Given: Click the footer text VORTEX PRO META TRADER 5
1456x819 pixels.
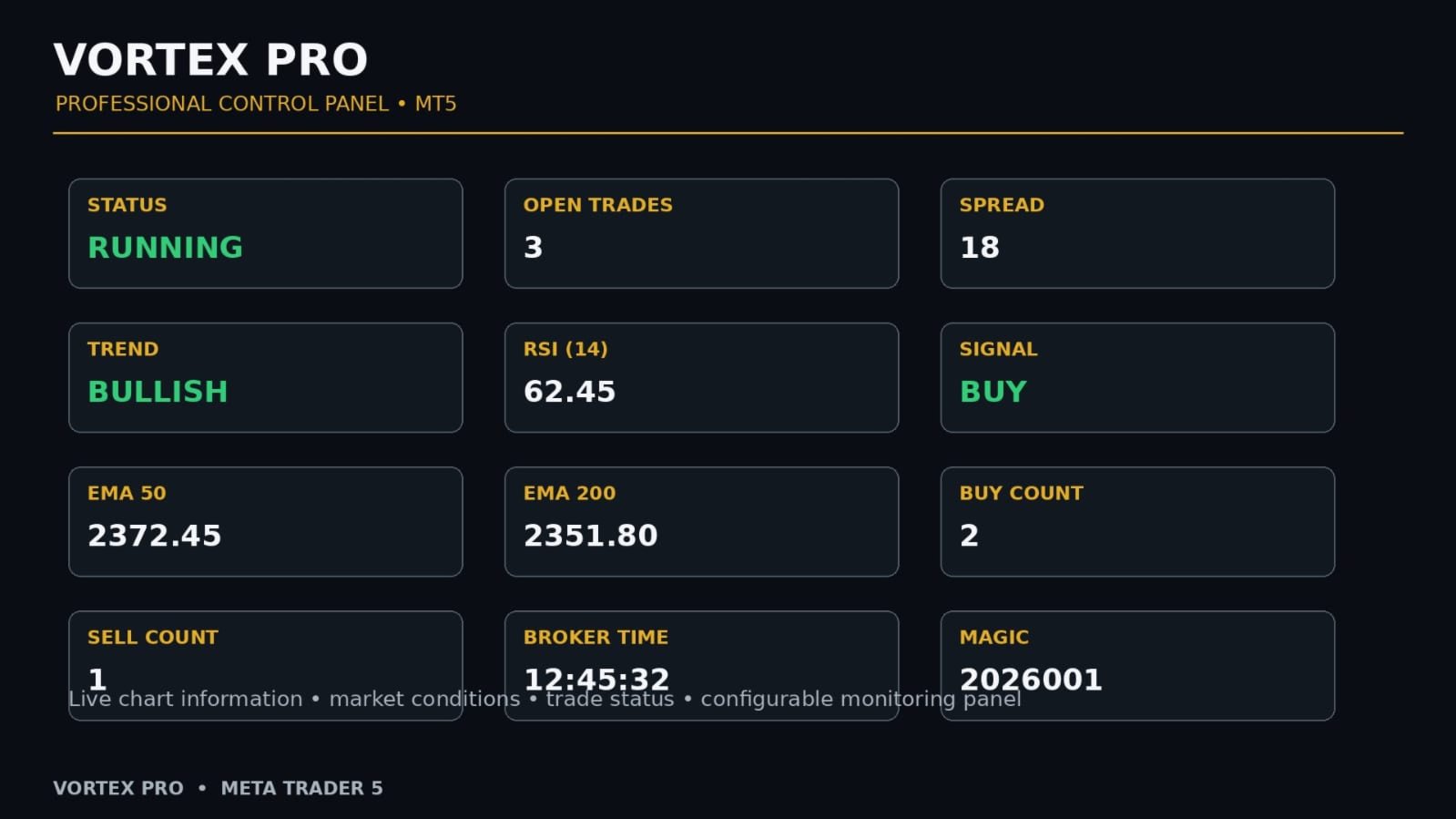Looking at the screenshot, I should [x=218, y=788].
